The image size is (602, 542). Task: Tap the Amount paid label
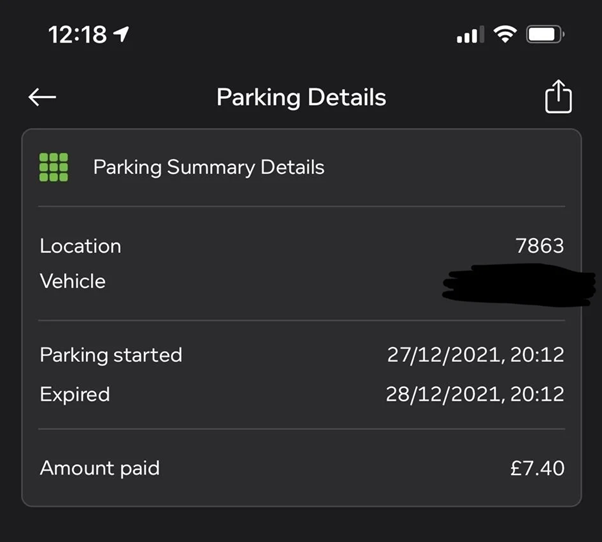(x=99, y=468)
